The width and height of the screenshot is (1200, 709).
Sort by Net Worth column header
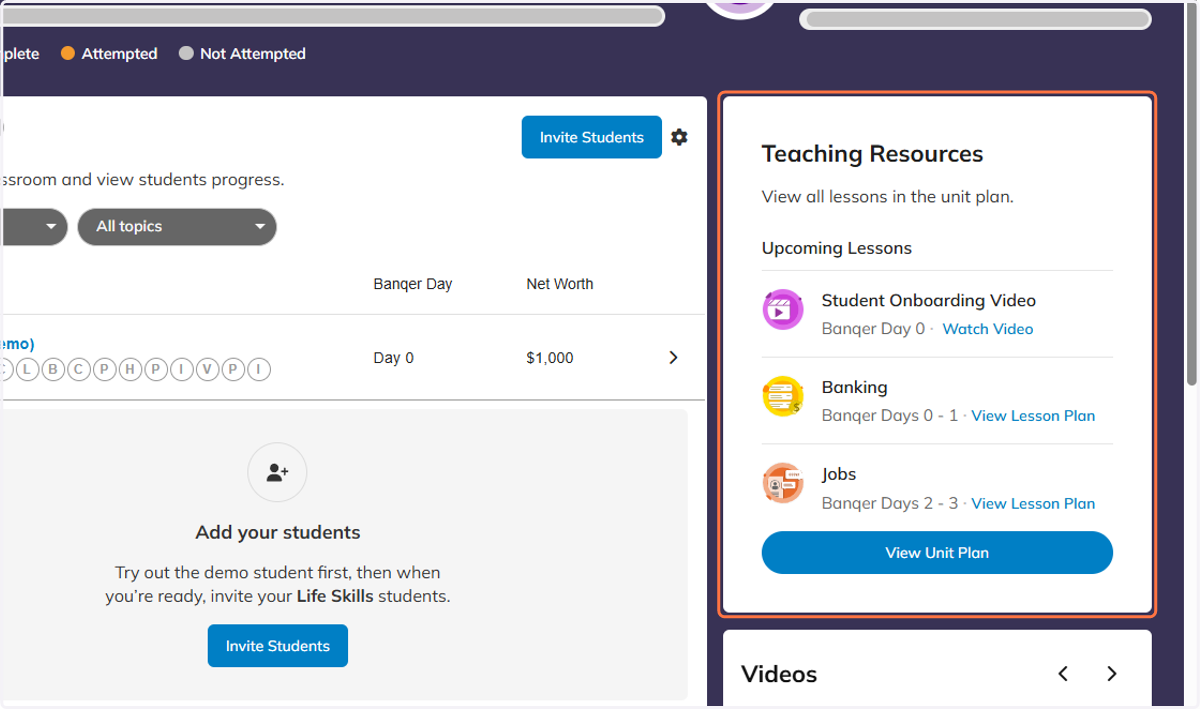coord(560,284)
